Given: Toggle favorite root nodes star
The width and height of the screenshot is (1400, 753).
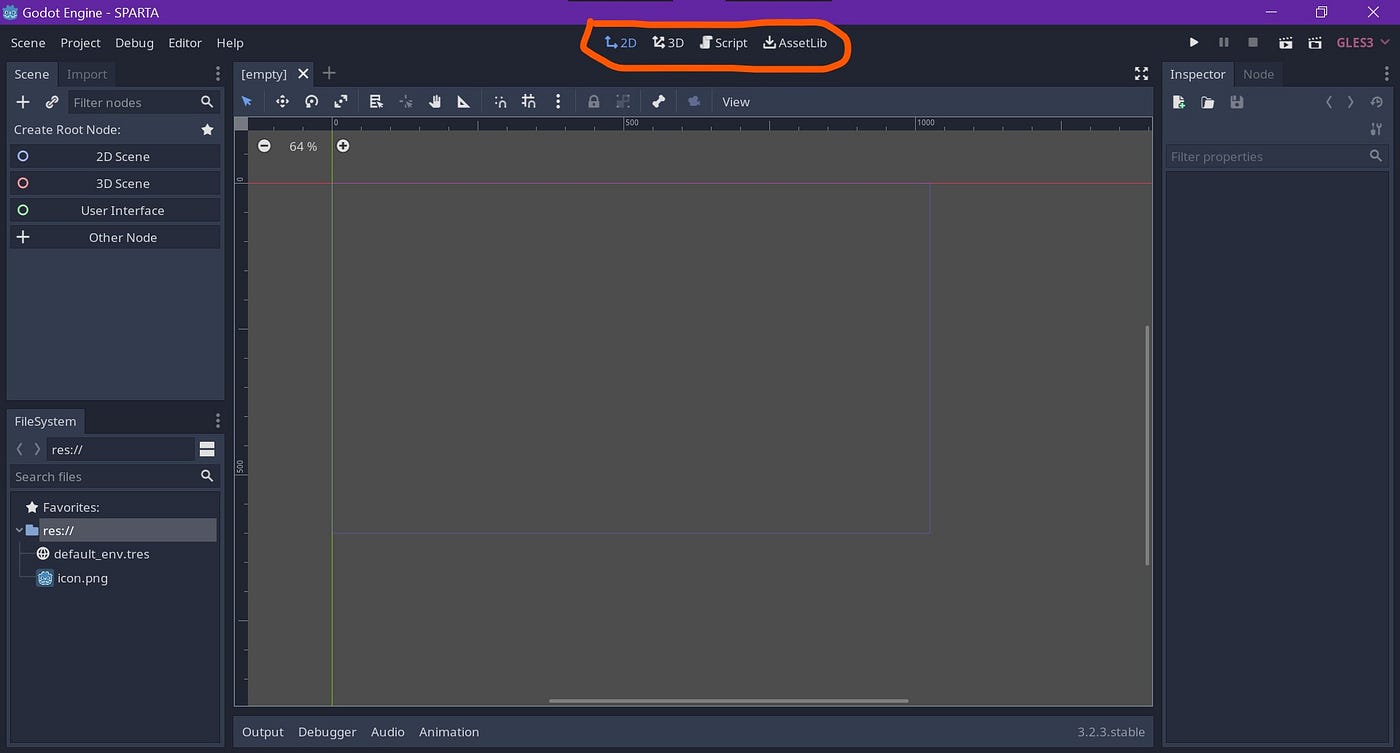Looking at the screenshot, I should pos(207,130).
